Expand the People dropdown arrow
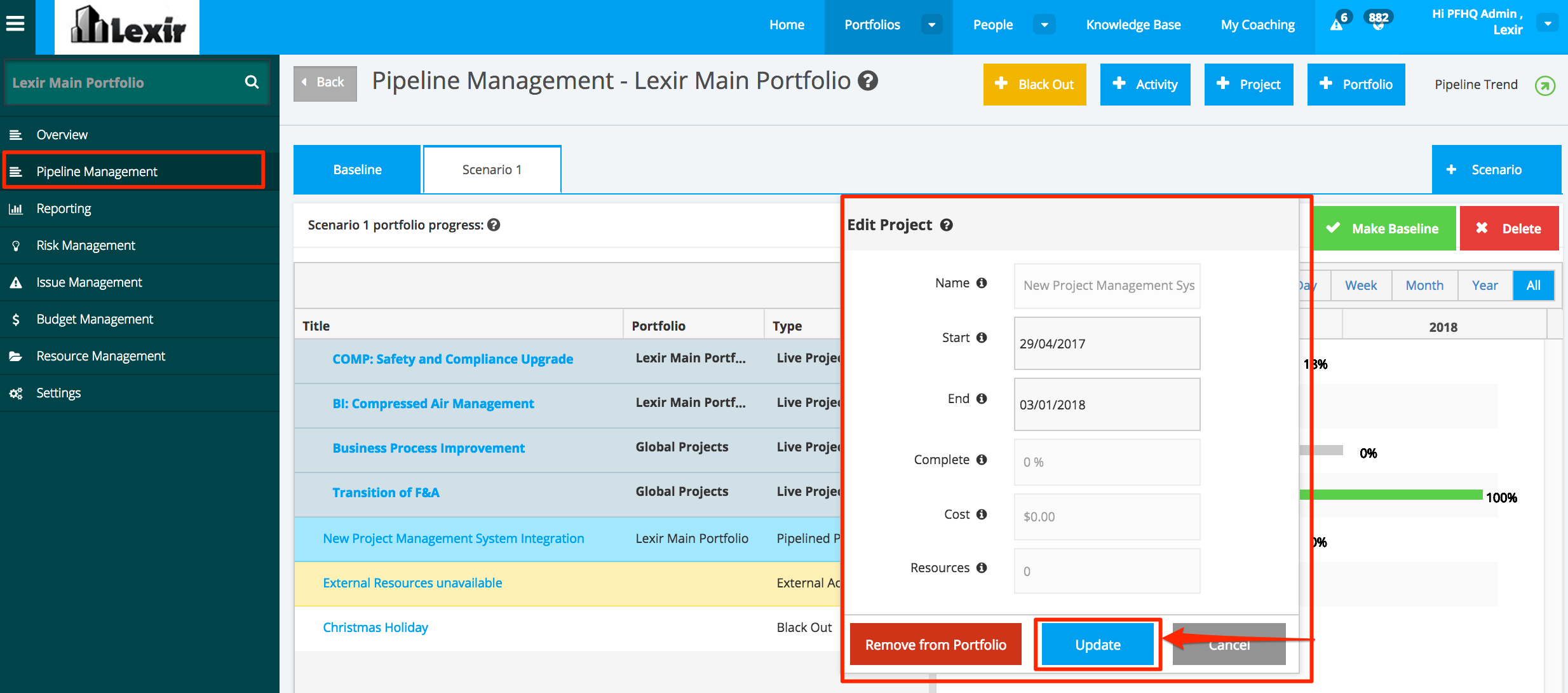 pyautogui.click(x=1044, y=25)
